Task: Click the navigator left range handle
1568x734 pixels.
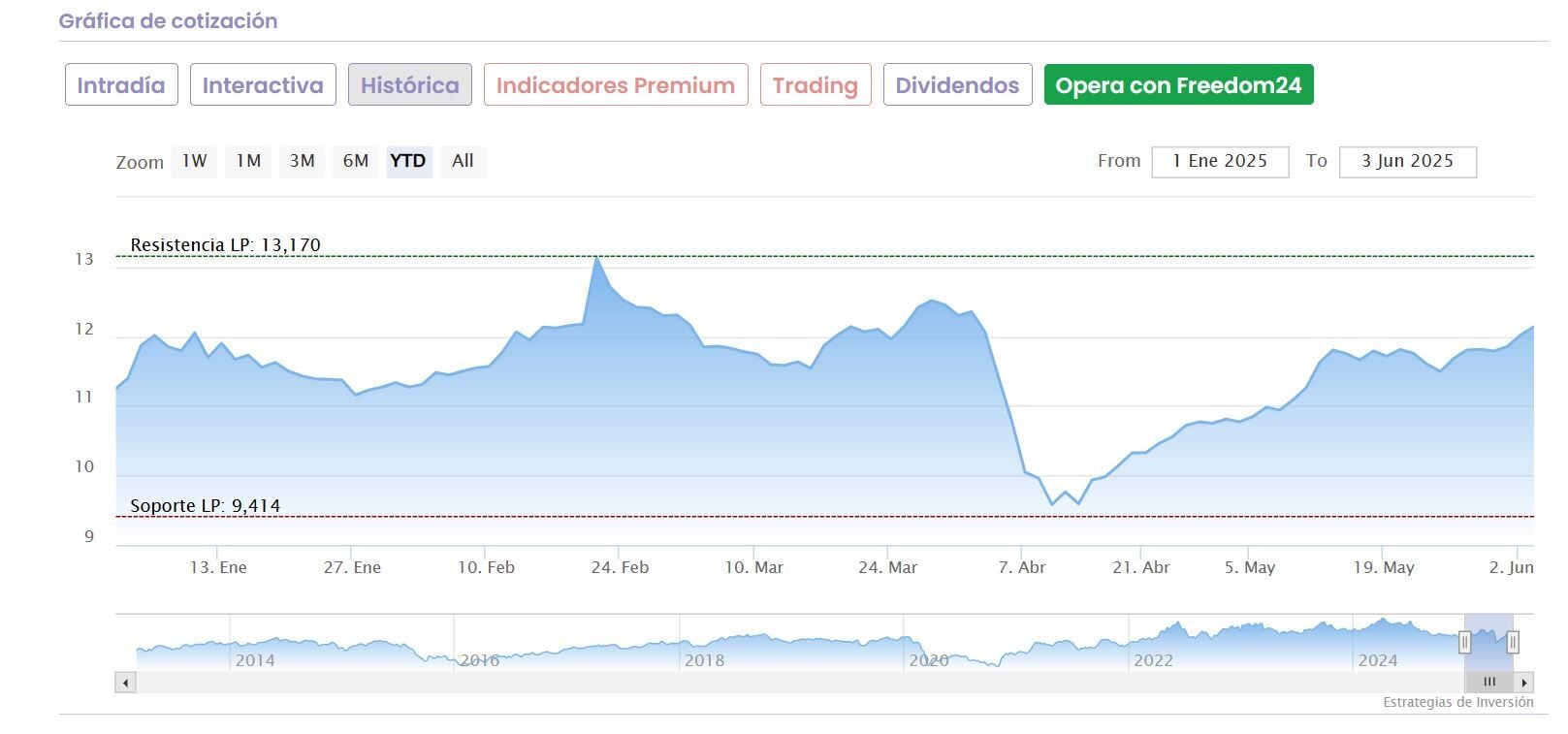Action: [x=1464, y=642]
